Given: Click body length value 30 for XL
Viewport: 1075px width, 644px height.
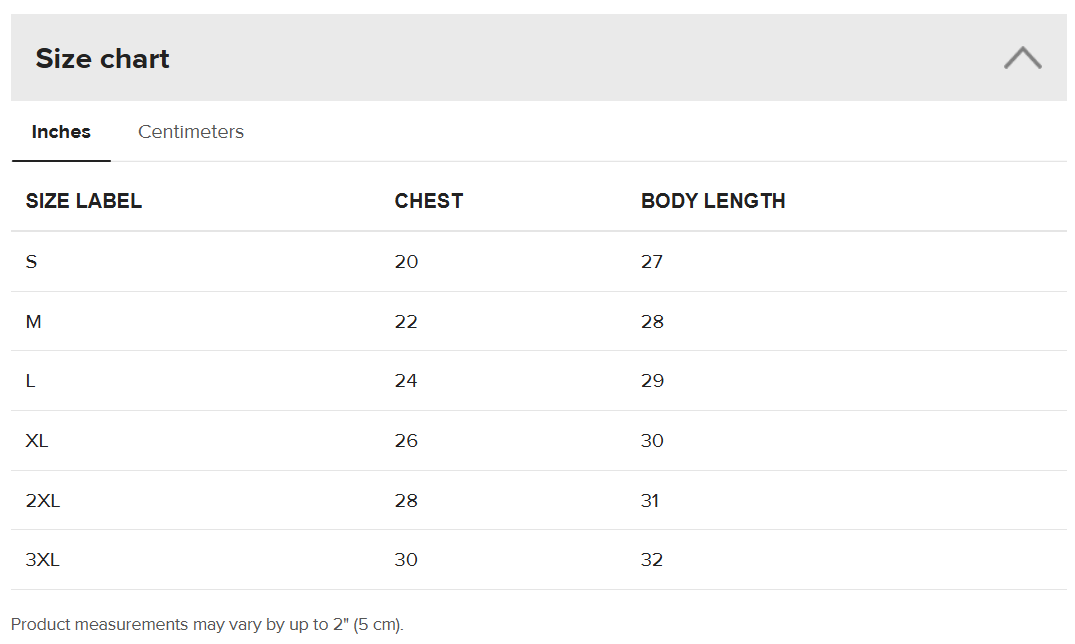Looking at the screenshot, I should [653, 441].
